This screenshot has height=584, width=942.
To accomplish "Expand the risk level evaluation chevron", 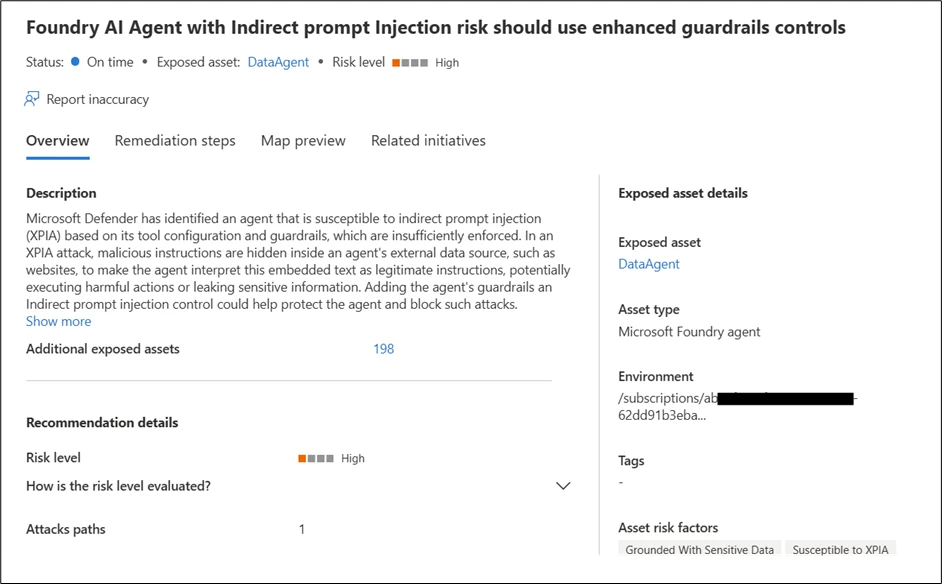I will click(563, 486).
